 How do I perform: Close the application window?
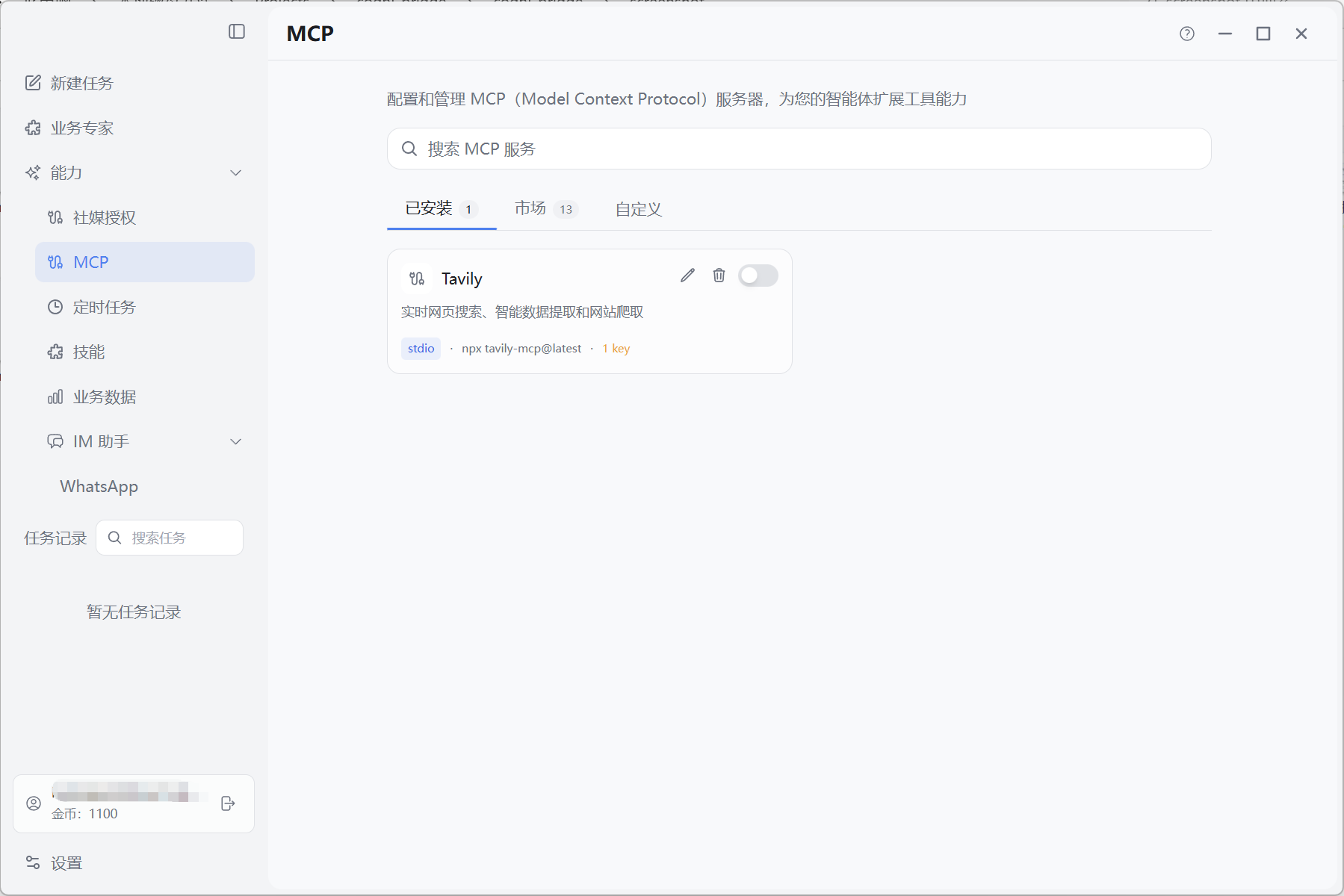click(1301, 34)
